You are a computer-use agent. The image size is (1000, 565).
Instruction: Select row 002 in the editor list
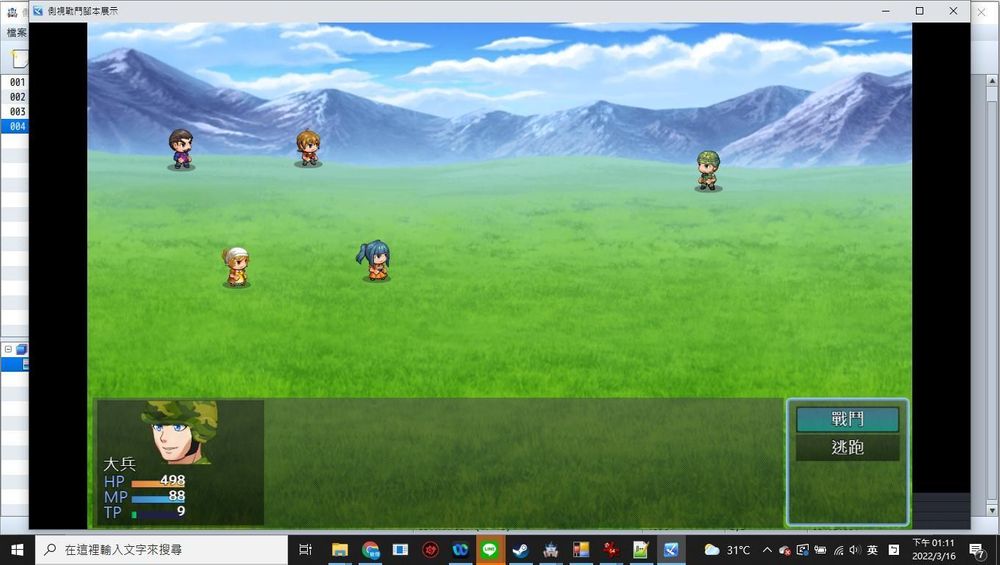(x=15, y=97)
